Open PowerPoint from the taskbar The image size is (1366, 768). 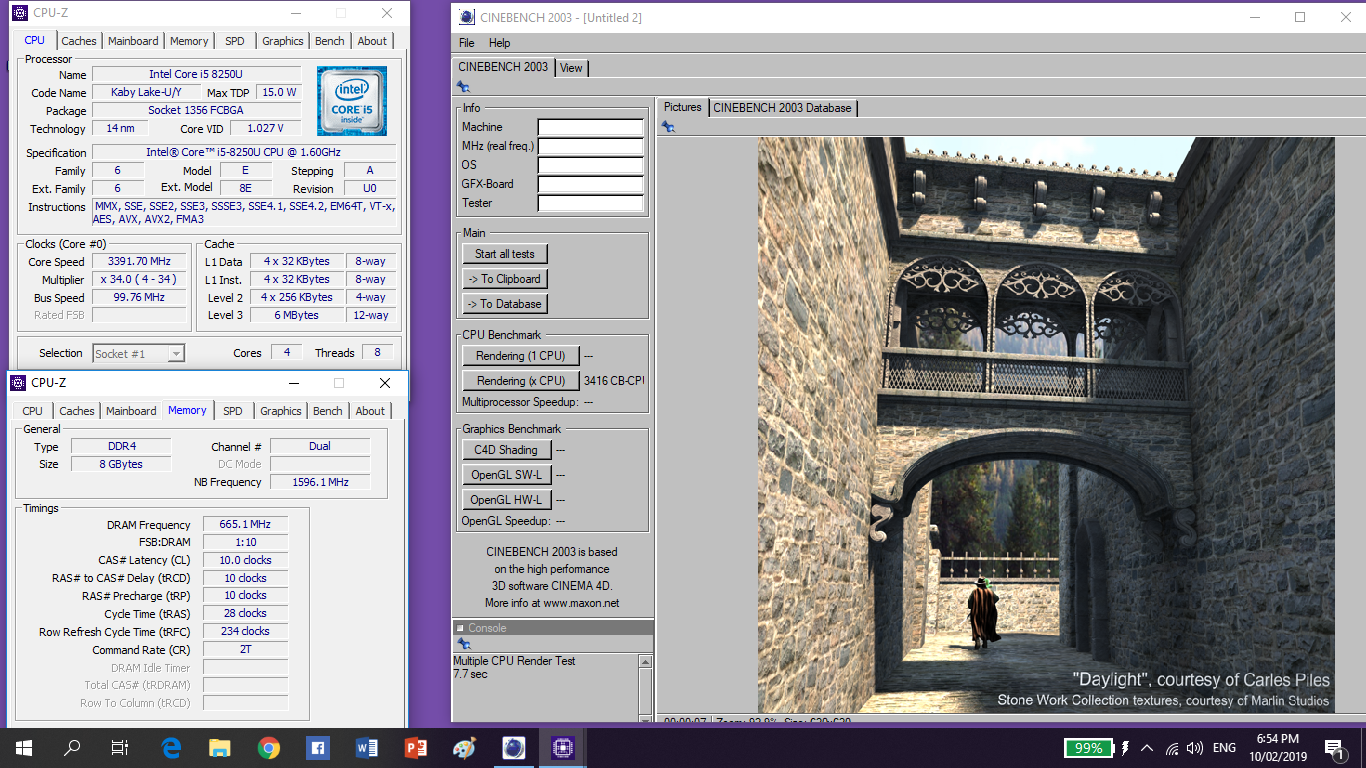point(416,747)
